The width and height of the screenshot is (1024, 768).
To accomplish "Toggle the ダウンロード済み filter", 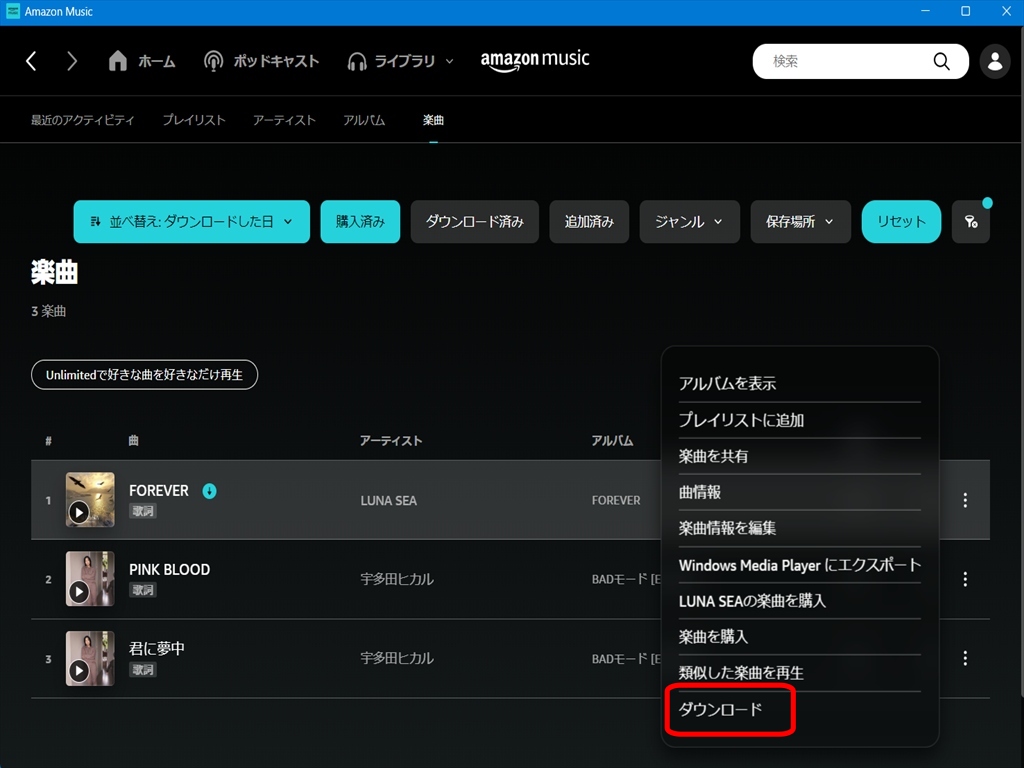I will click(475, 221).
